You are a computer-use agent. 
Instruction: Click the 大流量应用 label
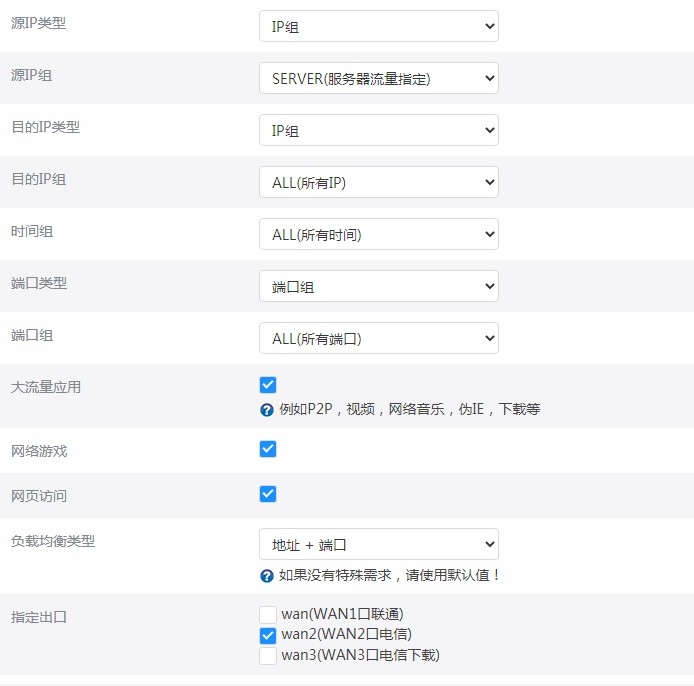coord(46,387)
